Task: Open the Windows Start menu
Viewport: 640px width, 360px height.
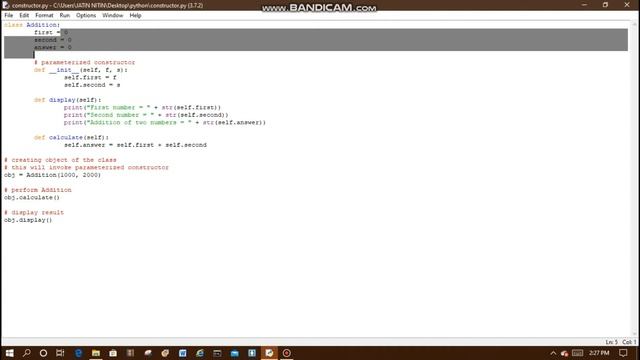Action: coord(9,353)
